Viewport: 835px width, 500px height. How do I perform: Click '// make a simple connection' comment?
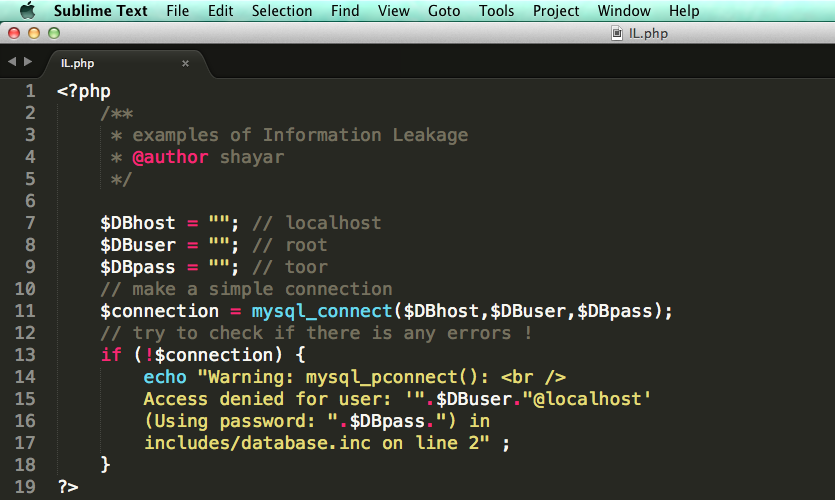pyautogui.click(x=246, y=289)
